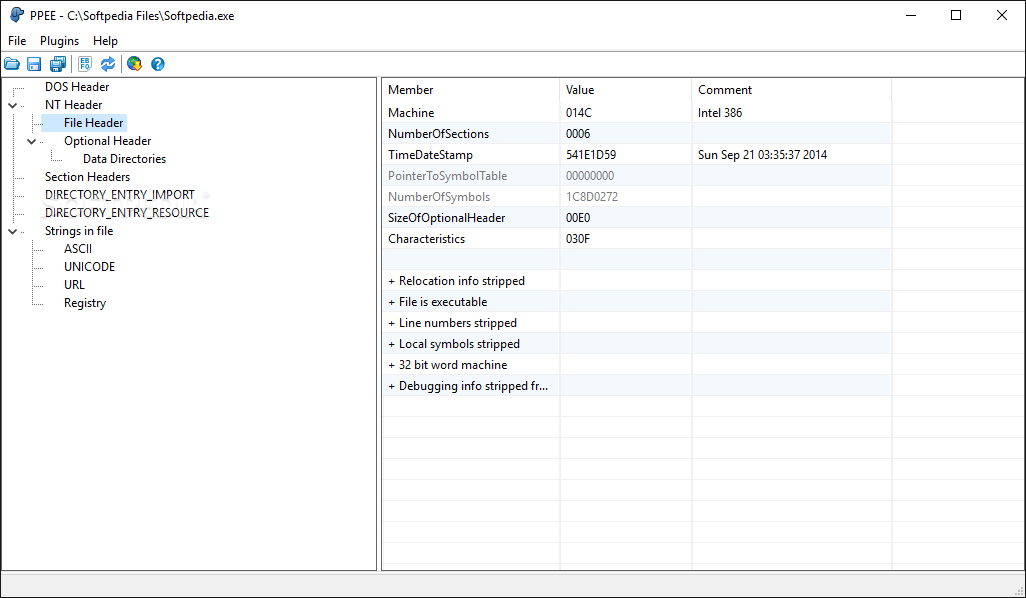Click the value 1C8D0272
This screenshot has height=598, width=1026.
592,197
